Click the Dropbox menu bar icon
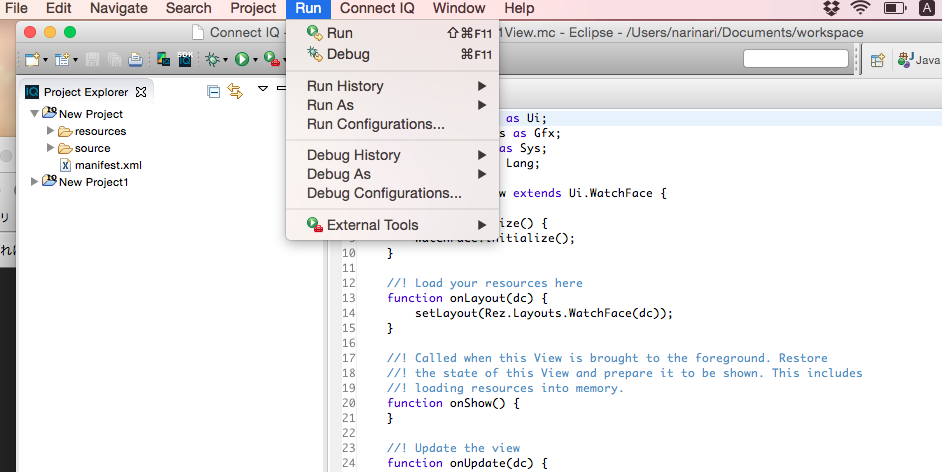The width and height of the screenshot is (942, 472). coord(831,8)
